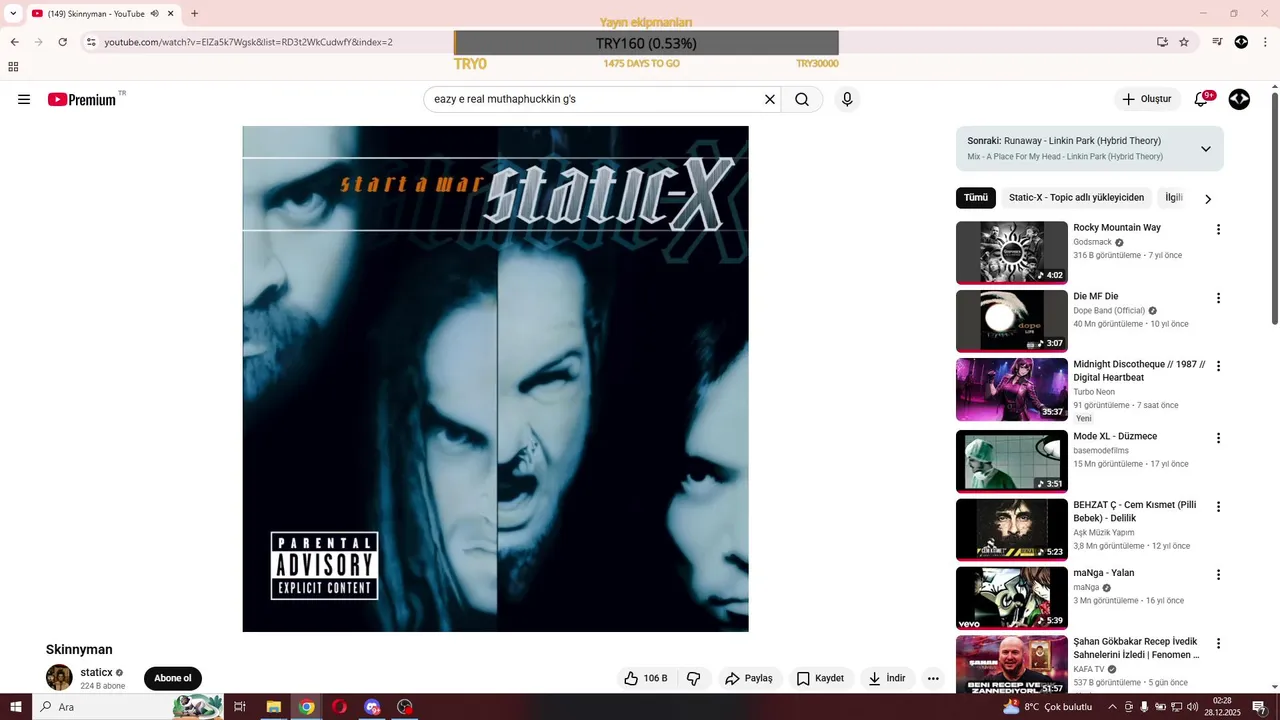Install app icon in address bar
Image resolution: width=1280 pixels, height=720 pixels.
pos(1162,42)
